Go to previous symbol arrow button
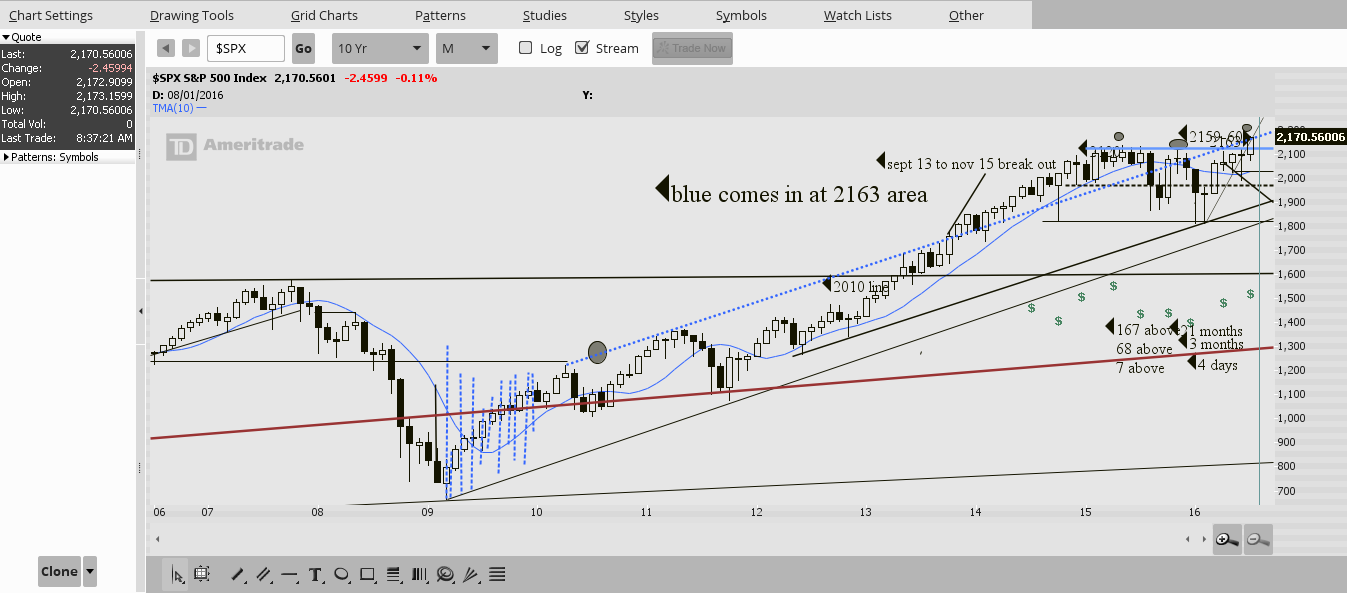Screen dimensions: 1347x593 (166, 48)
